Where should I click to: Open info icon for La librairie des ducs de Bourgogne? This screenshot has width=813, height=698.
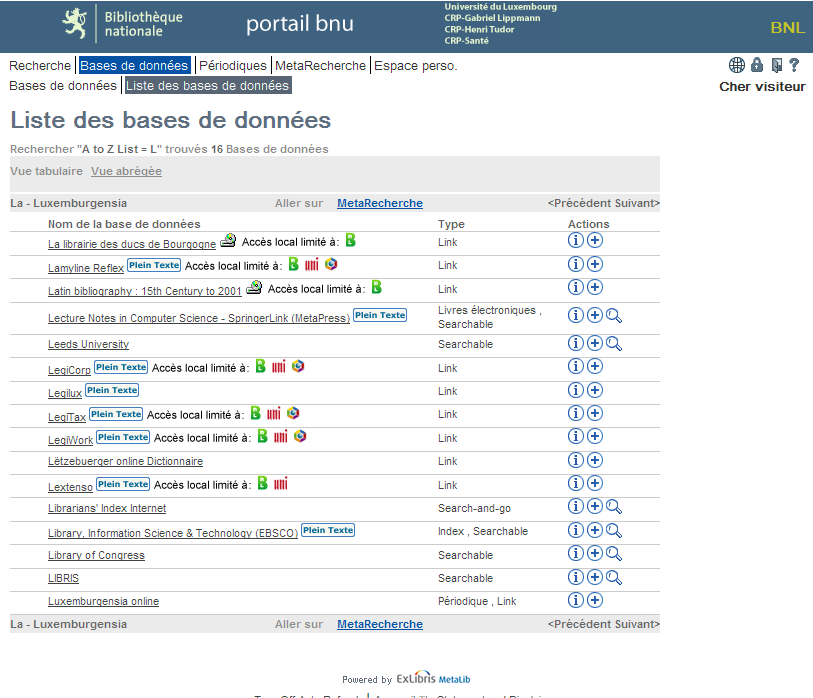pos(576,240)
